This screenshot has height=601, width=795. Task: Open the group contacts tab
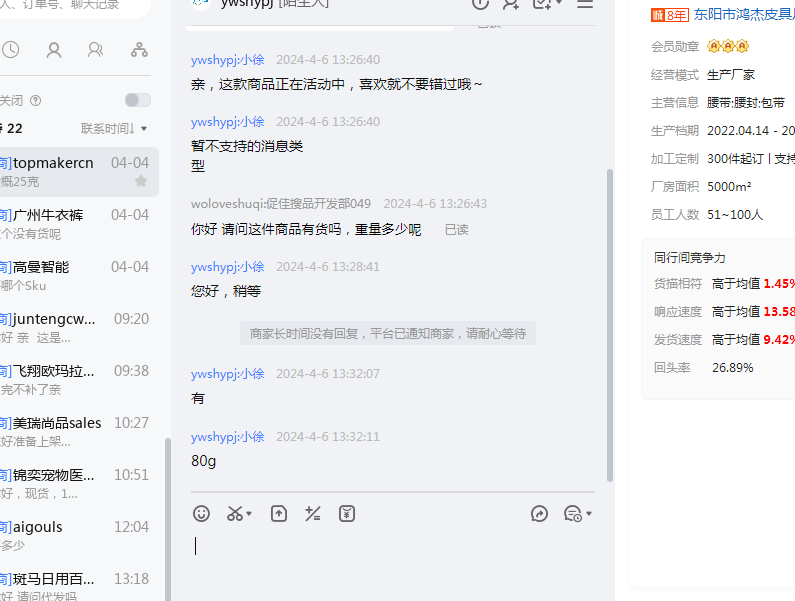pyautogui.click(x=95, y=50)
